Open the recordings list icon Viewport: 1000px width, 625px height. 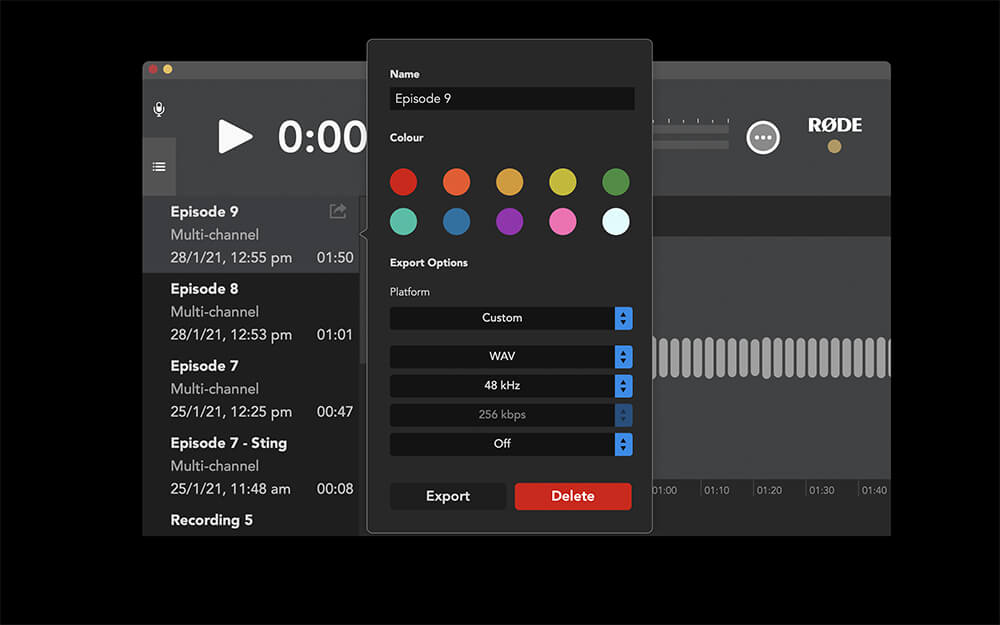coord(158,165)
